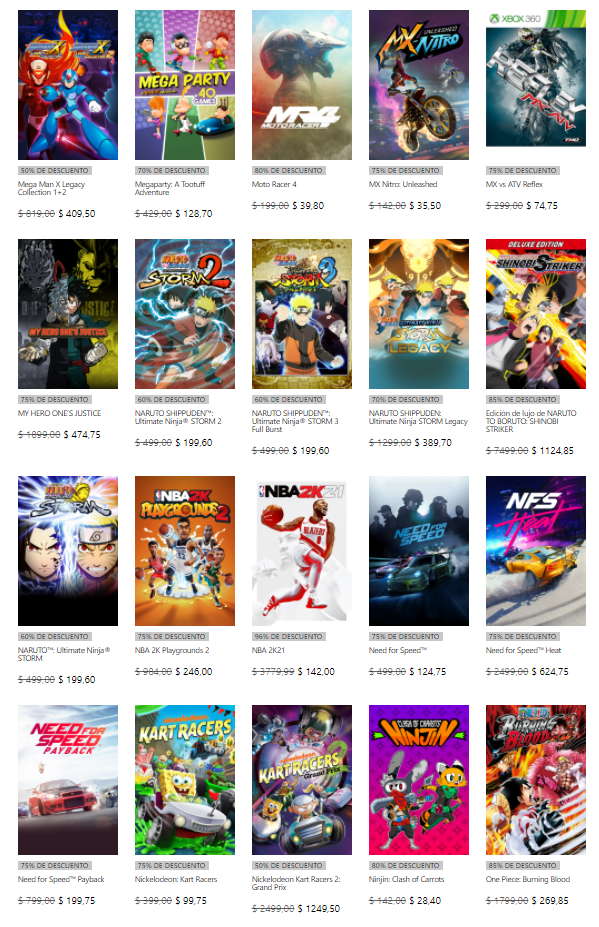Screen dimensions: 599x927
Task: Click the Nickelodeon Kart Racers 2: Grand Prix title
Action: pyautogui.click(x=296, y=883)
